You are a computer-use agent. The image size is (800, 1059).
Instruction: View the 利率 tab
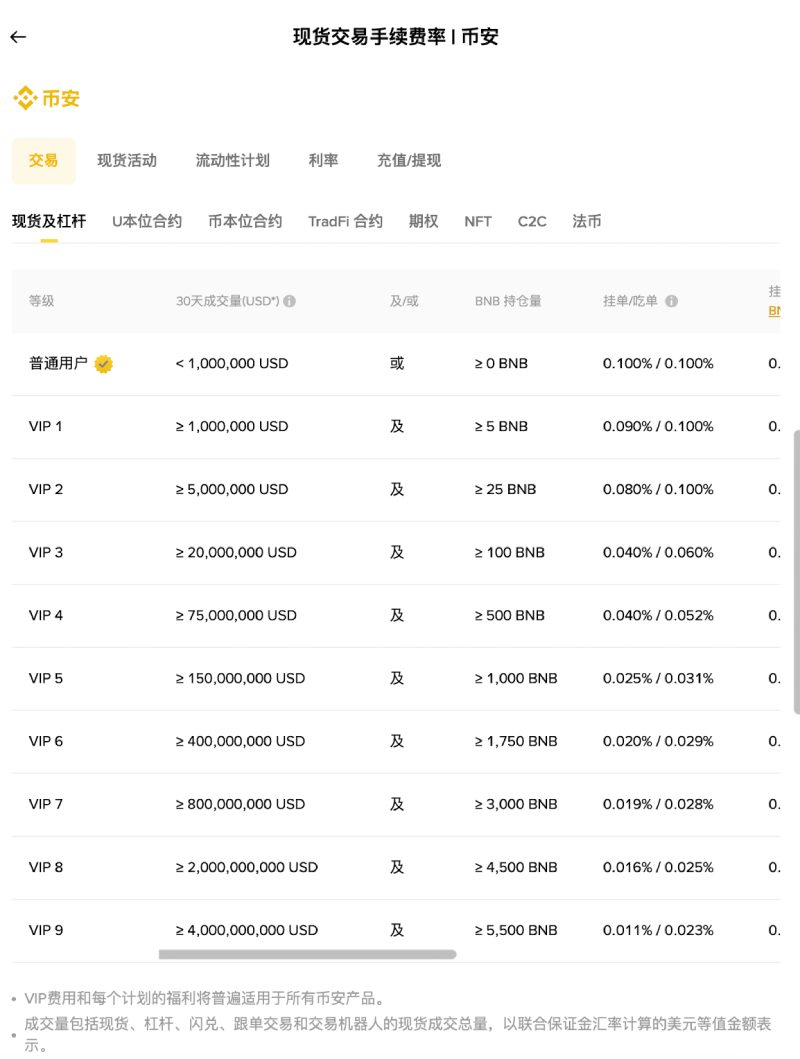pos(323,161)
